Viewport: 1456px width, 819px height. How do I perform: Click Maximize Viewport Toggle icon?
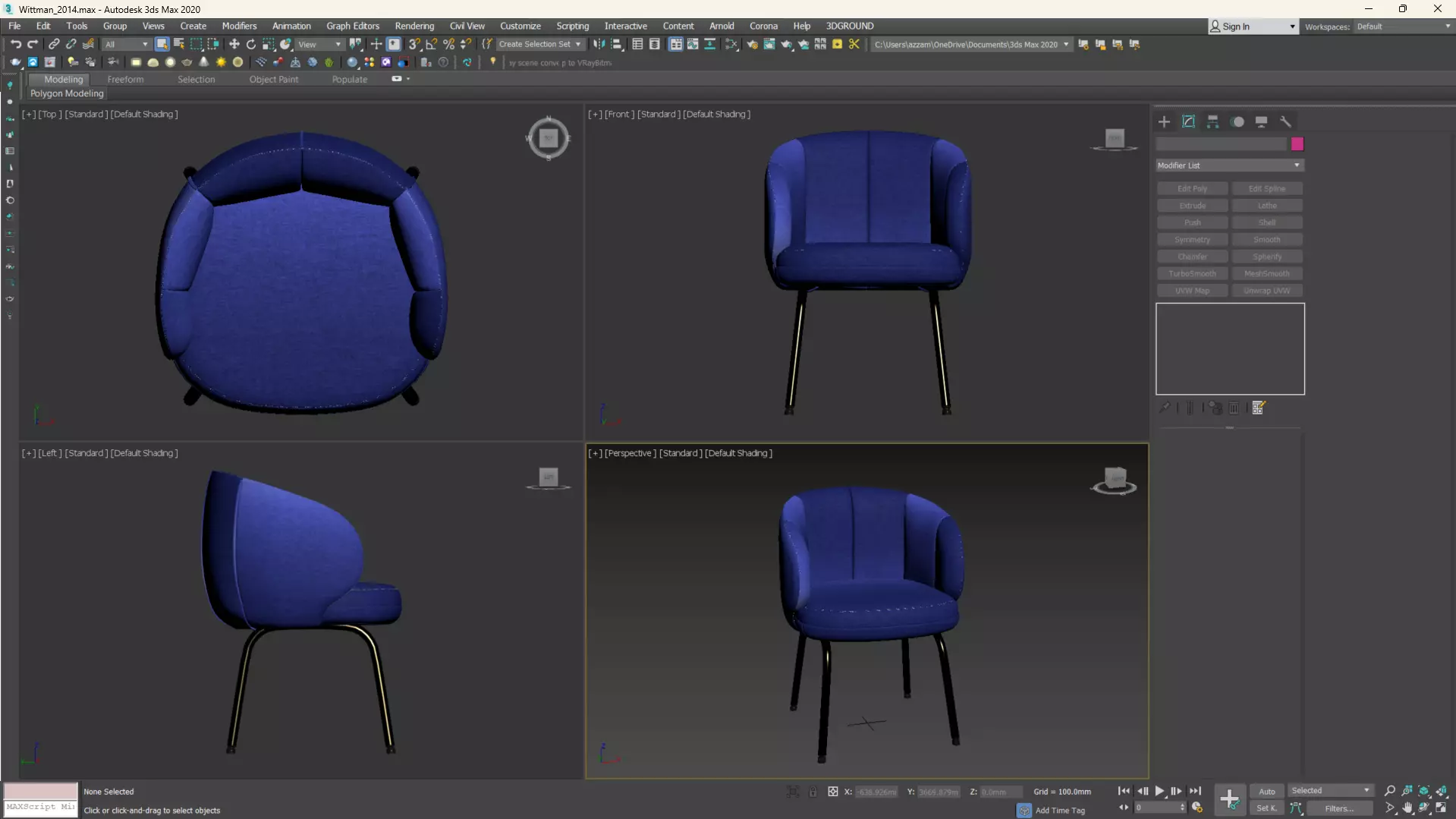(x=1442, y=808)
